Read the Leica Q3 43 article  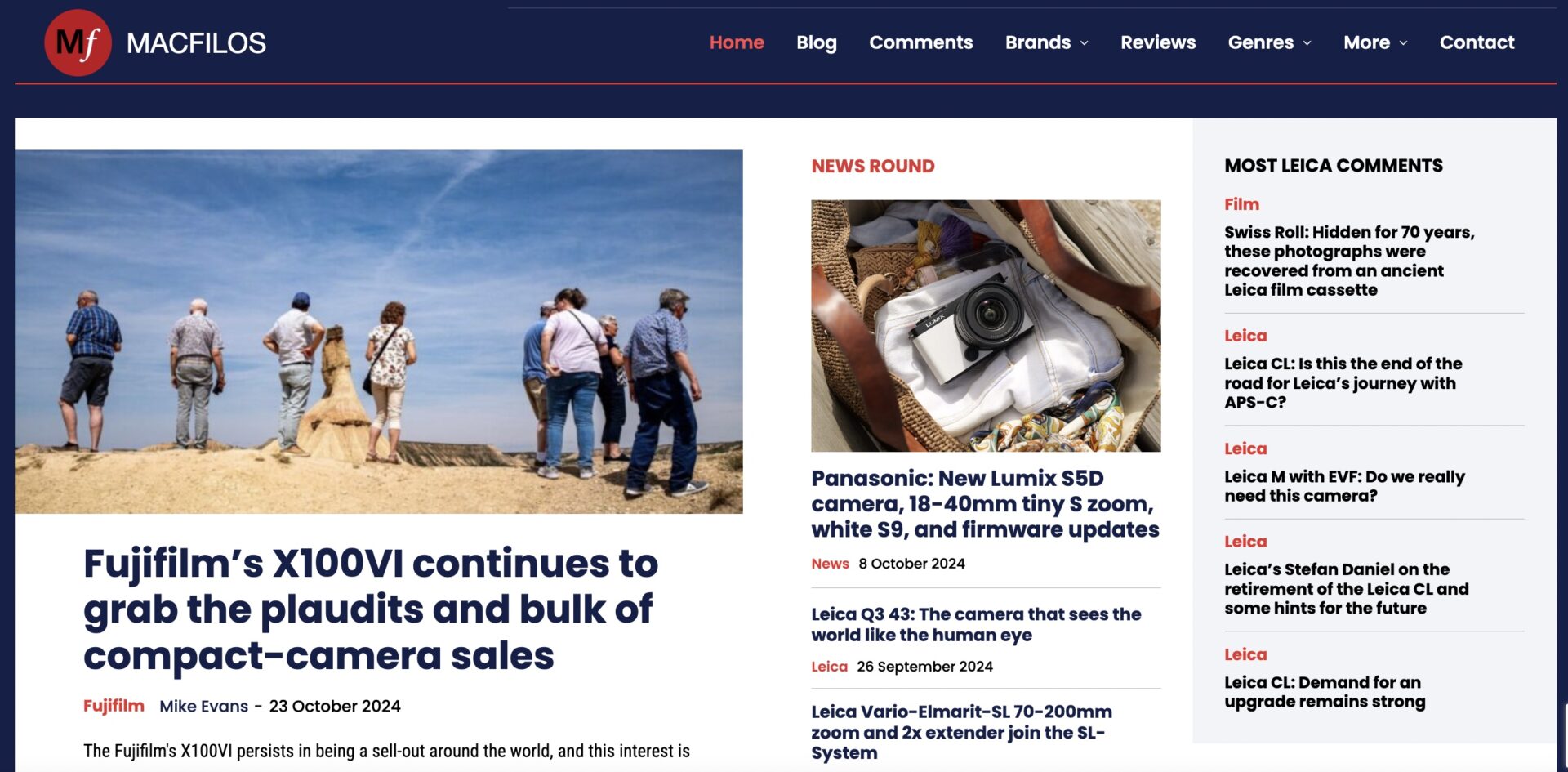(976, 624)
